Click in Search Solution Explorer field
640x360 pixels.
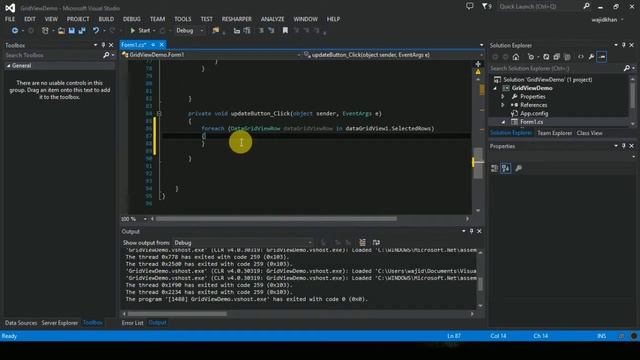pos(555,69)
